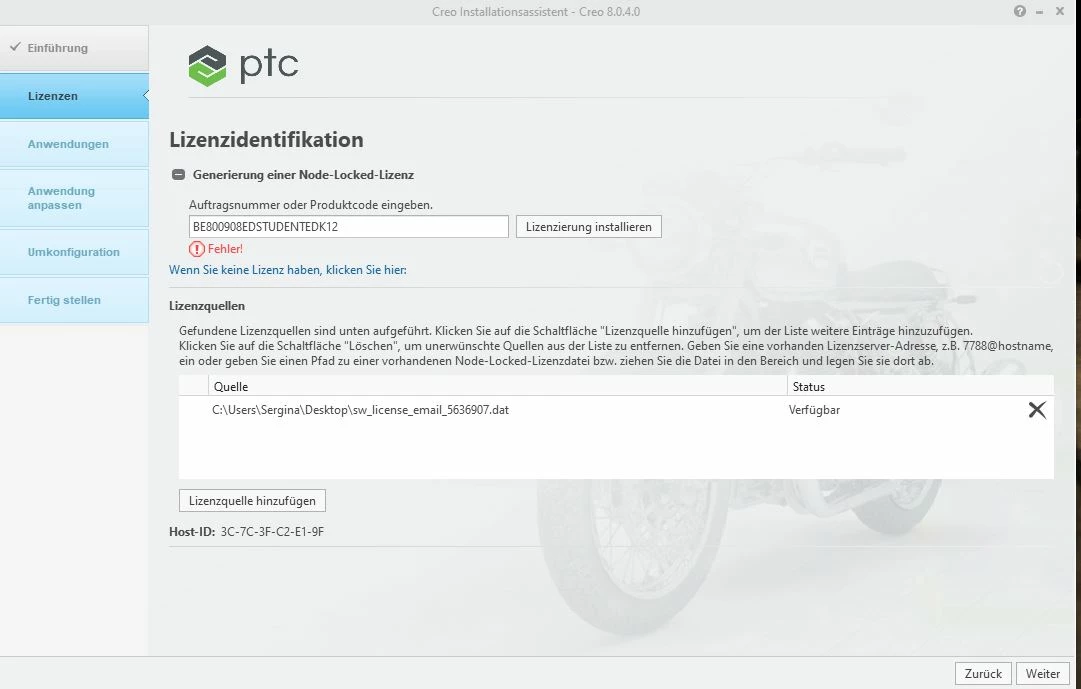Open the Umkonfiguration step
Image resolution: width=1081 pixels, height=689 pixels.
(74, 252)
